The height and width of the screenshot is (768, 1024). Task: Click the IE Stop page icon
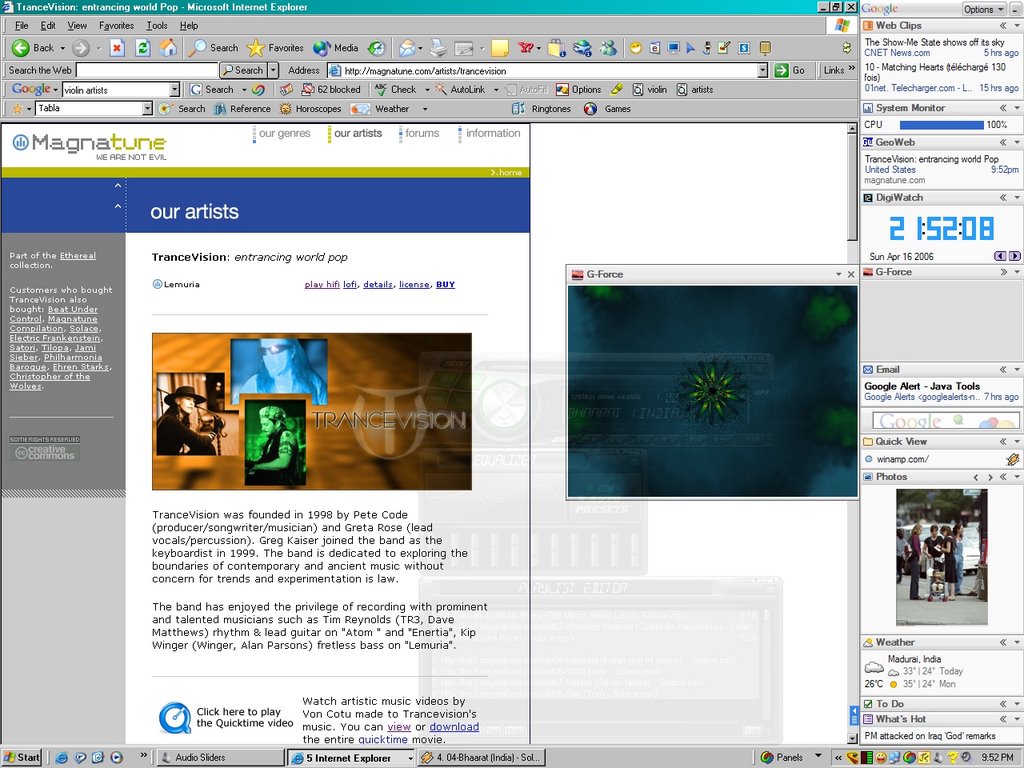tap(118, 48)
